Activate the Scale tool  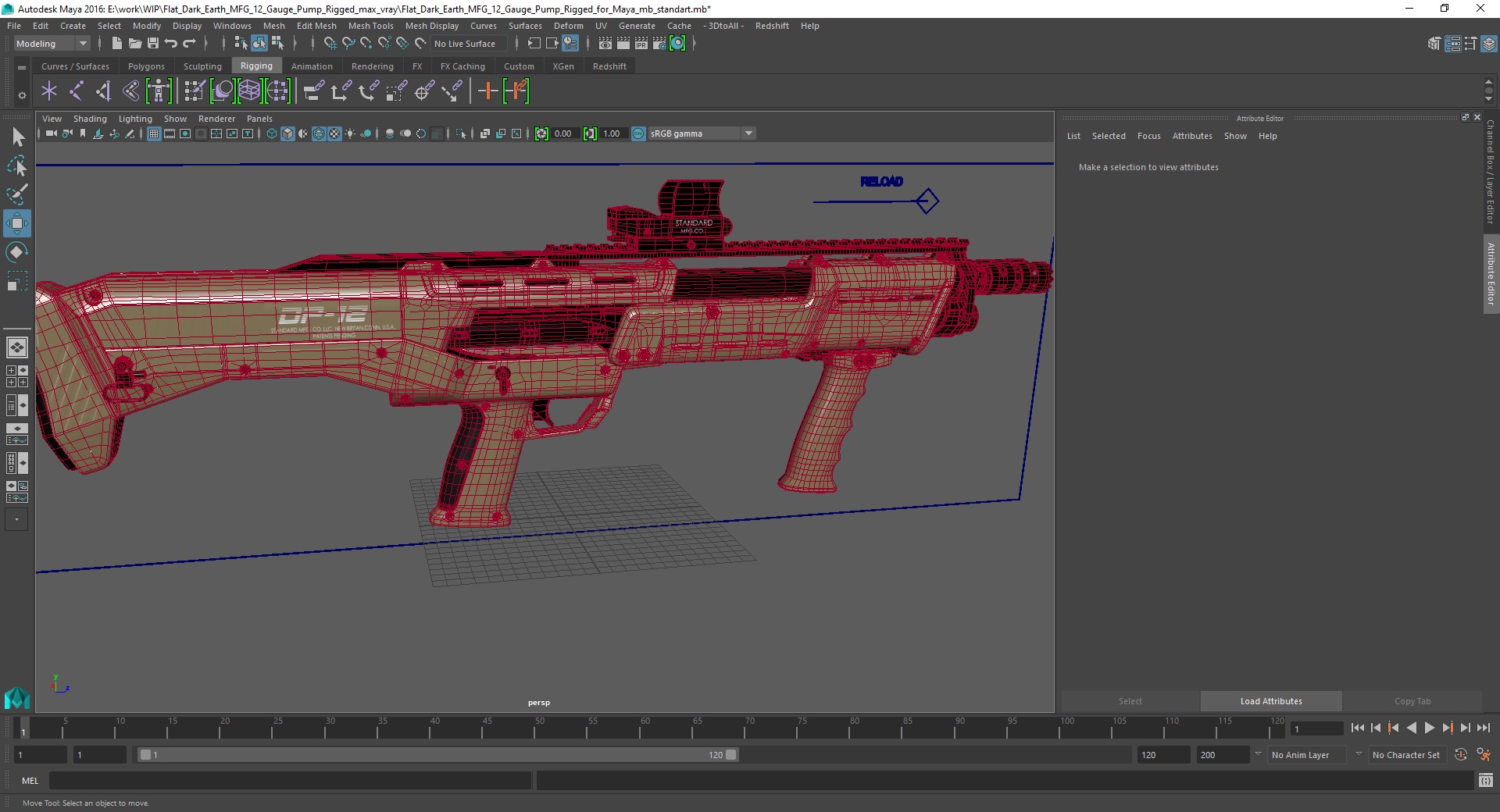tap(17, 281)
